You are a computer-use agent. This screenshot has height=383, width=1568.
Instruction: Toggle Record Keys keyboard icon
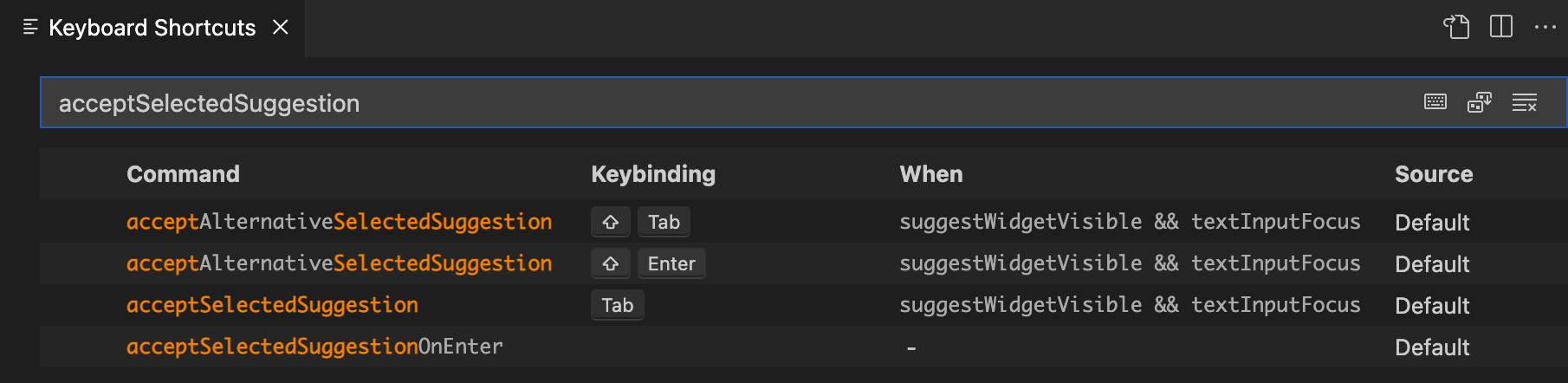click(1435, 102)
